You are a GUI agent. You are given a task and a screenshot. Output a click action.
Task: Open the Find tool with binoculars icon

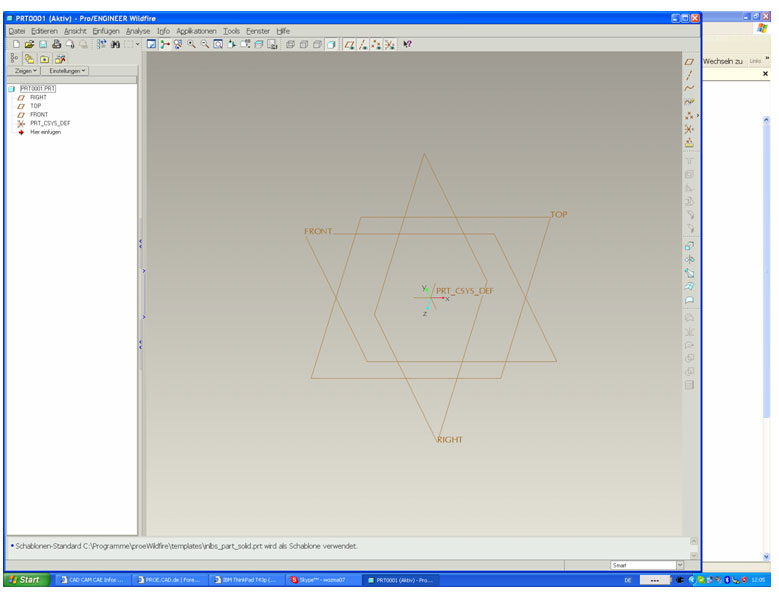(115, 44)
